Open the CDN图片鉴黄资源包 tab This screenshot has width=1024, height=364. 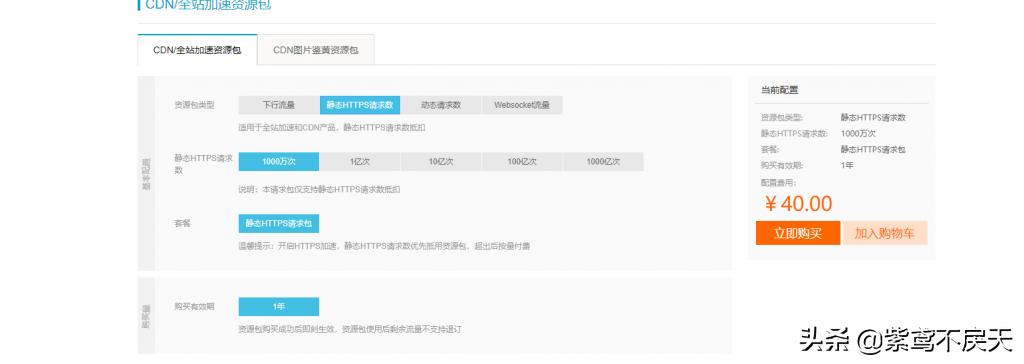point(315,50)
